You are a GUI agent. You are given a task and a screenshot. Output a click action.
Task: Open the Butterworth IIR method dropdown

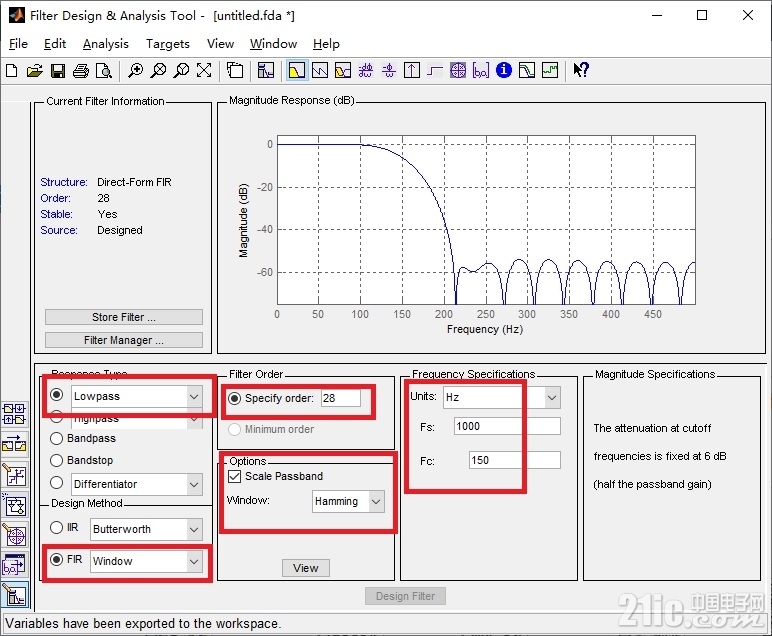194,530
